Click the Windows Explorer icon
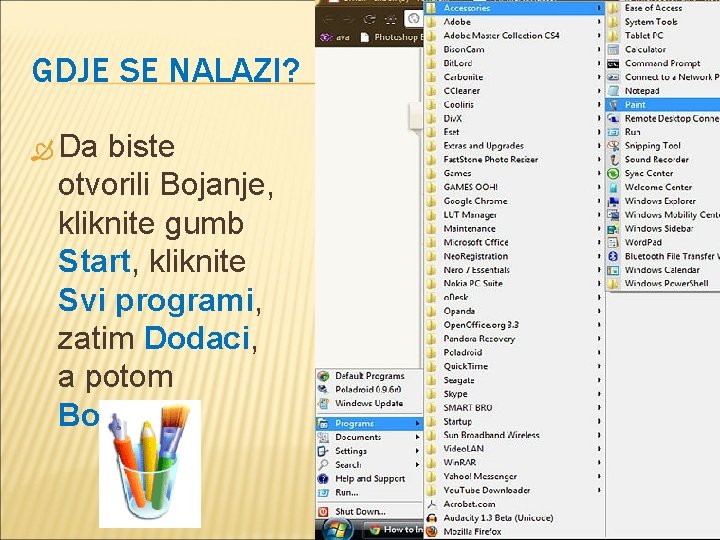 click(x=613, y=201)
